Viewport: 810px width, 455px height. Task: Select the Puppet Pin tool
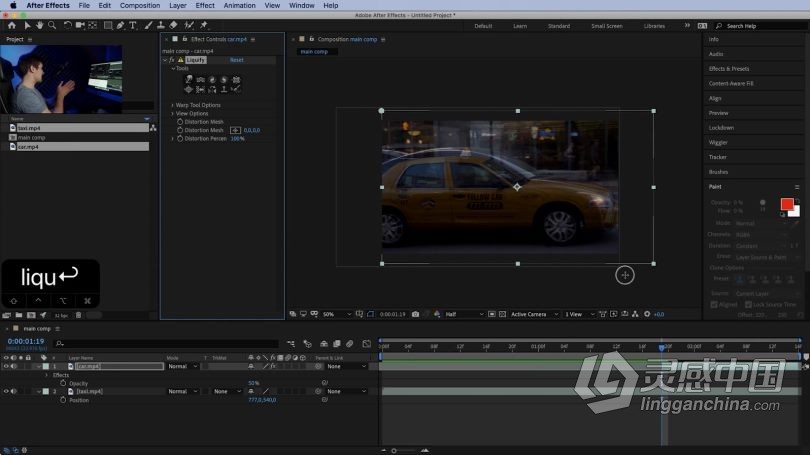(204, 25)
